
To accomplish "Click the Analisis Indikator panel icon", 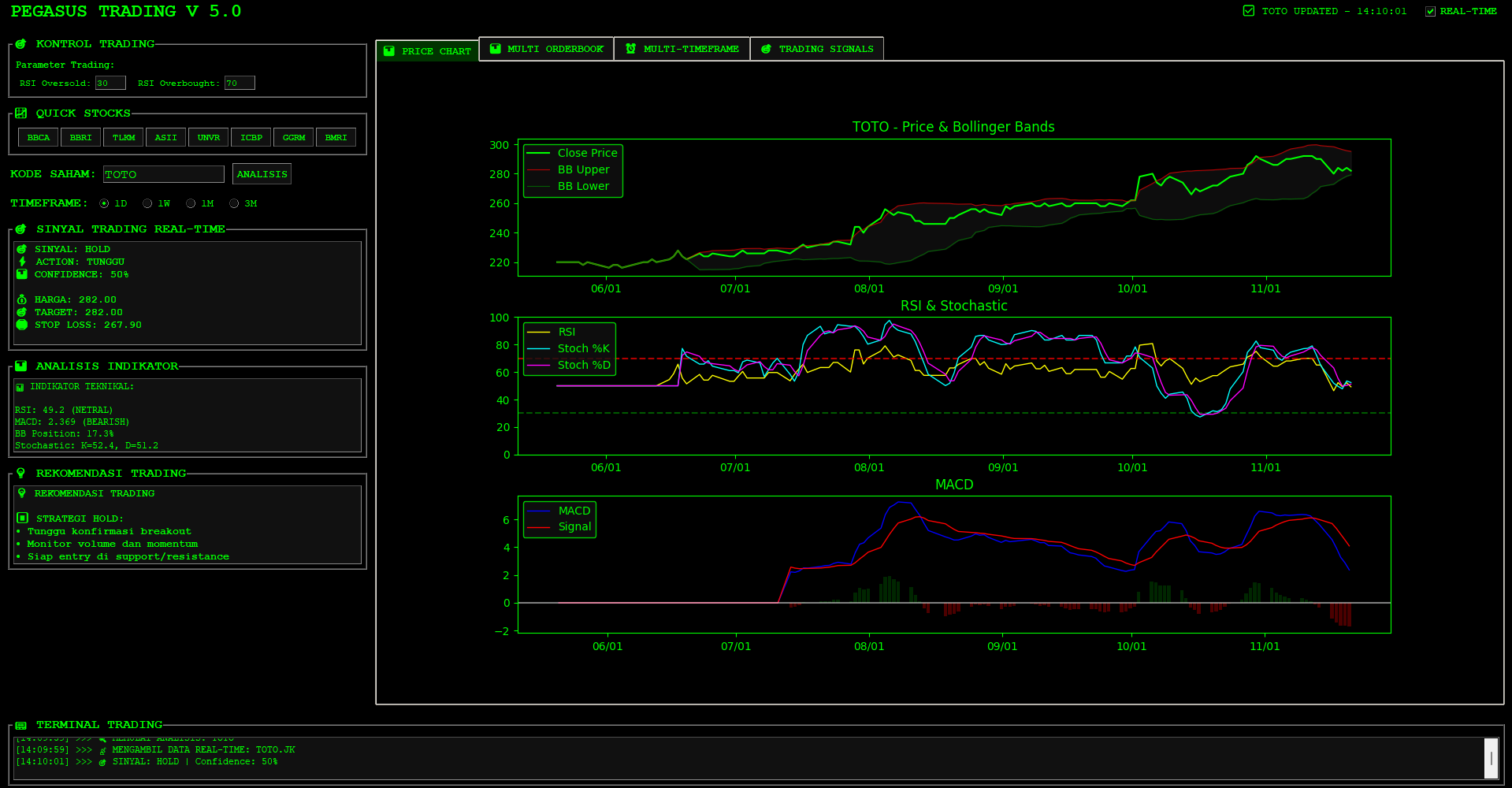I will (x=20, y=366).
